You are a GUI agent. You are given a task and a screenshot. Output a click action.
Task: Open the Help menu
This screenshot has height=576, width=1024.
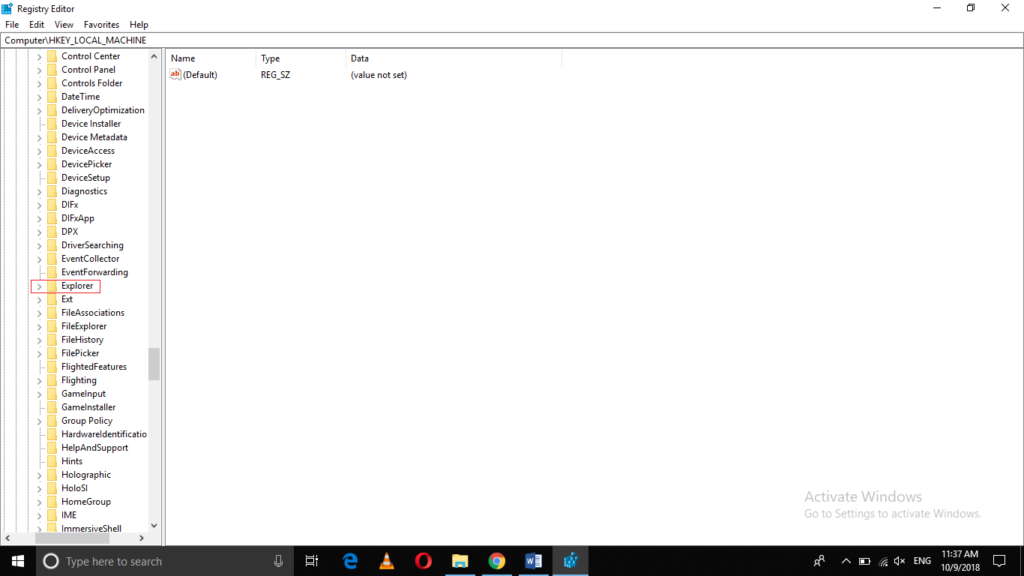138,25
